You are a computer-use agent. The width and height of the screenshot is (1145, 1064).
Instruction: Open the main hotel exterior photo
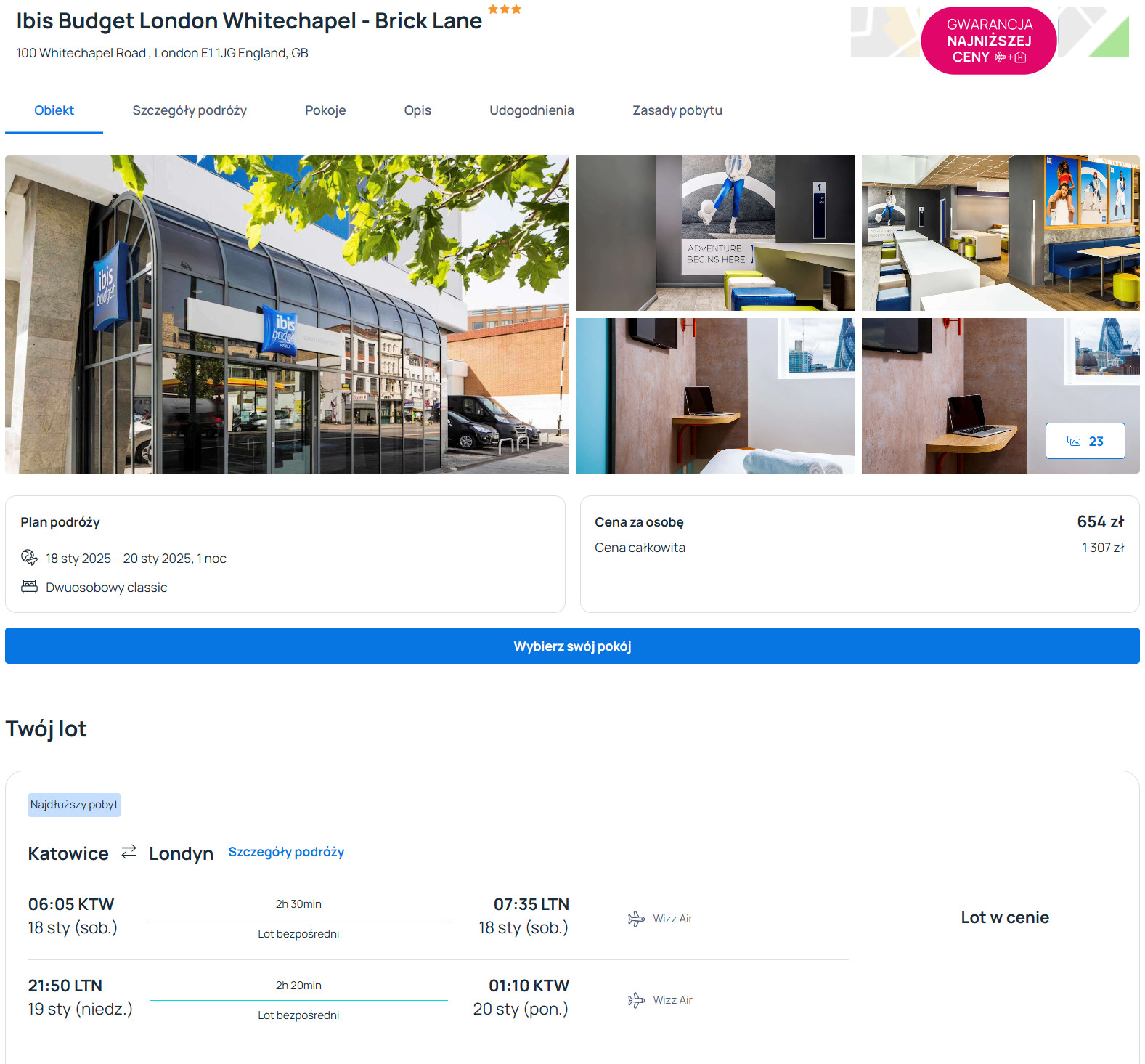pos(287,314)
